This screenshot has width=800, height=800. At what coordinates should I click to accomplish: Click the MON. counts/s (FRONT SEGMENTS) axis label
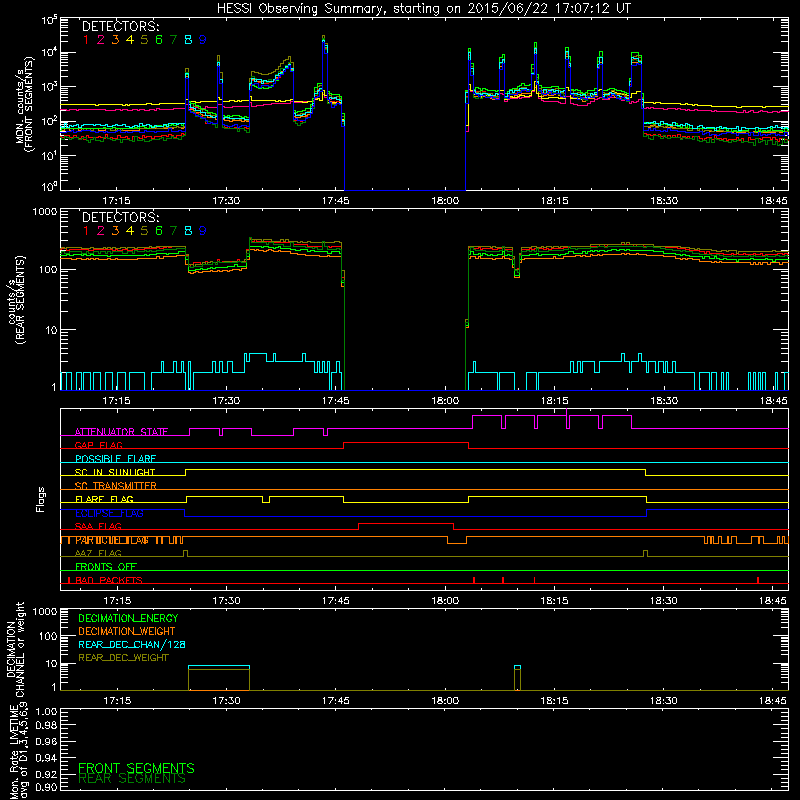coord(24,104)
